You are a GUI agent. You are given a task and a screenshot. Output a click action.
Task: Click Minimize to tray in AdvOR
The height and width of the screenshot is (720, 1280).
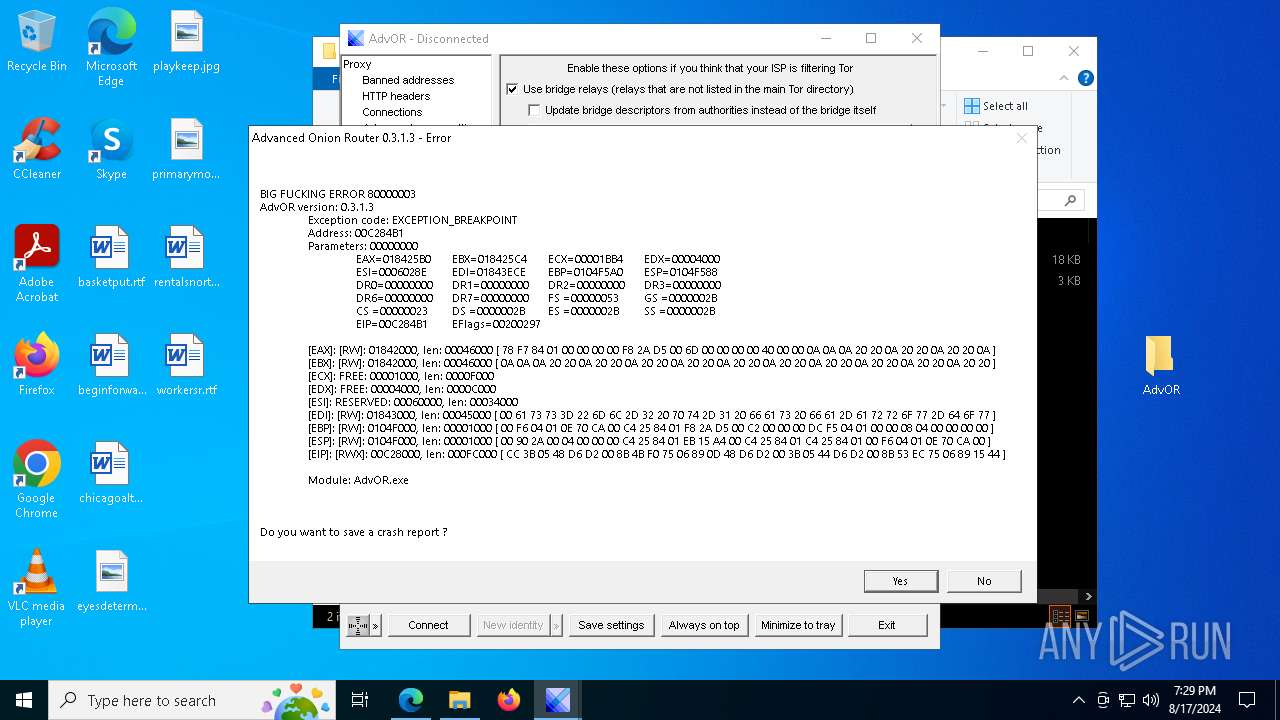pyautogui.click(x=797, y=625)
